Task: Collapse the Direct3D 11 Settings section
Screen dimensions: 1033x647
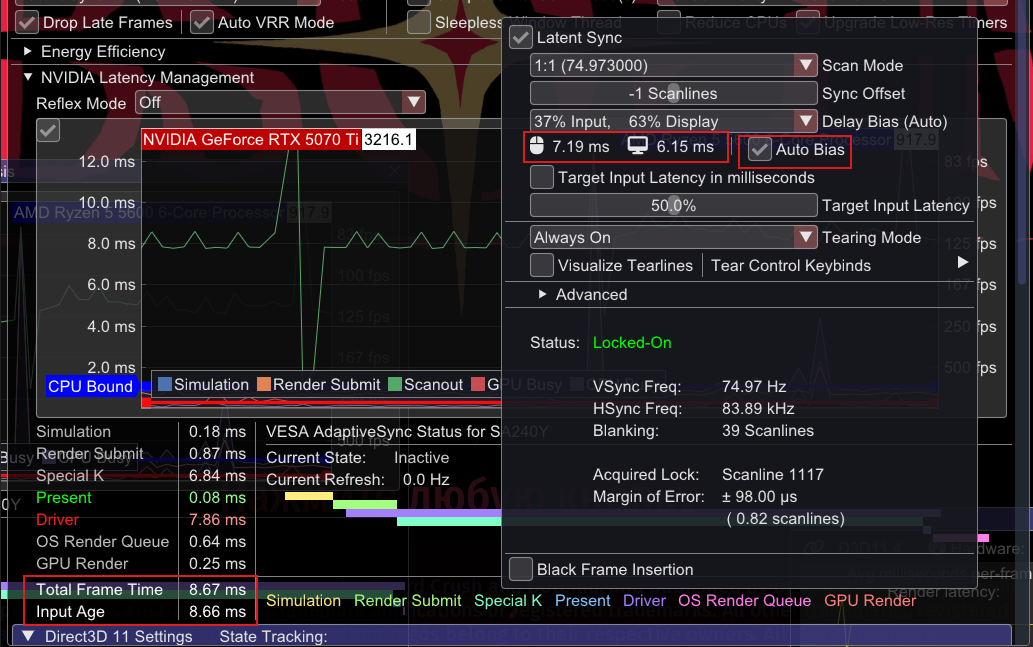Action: 28,636
